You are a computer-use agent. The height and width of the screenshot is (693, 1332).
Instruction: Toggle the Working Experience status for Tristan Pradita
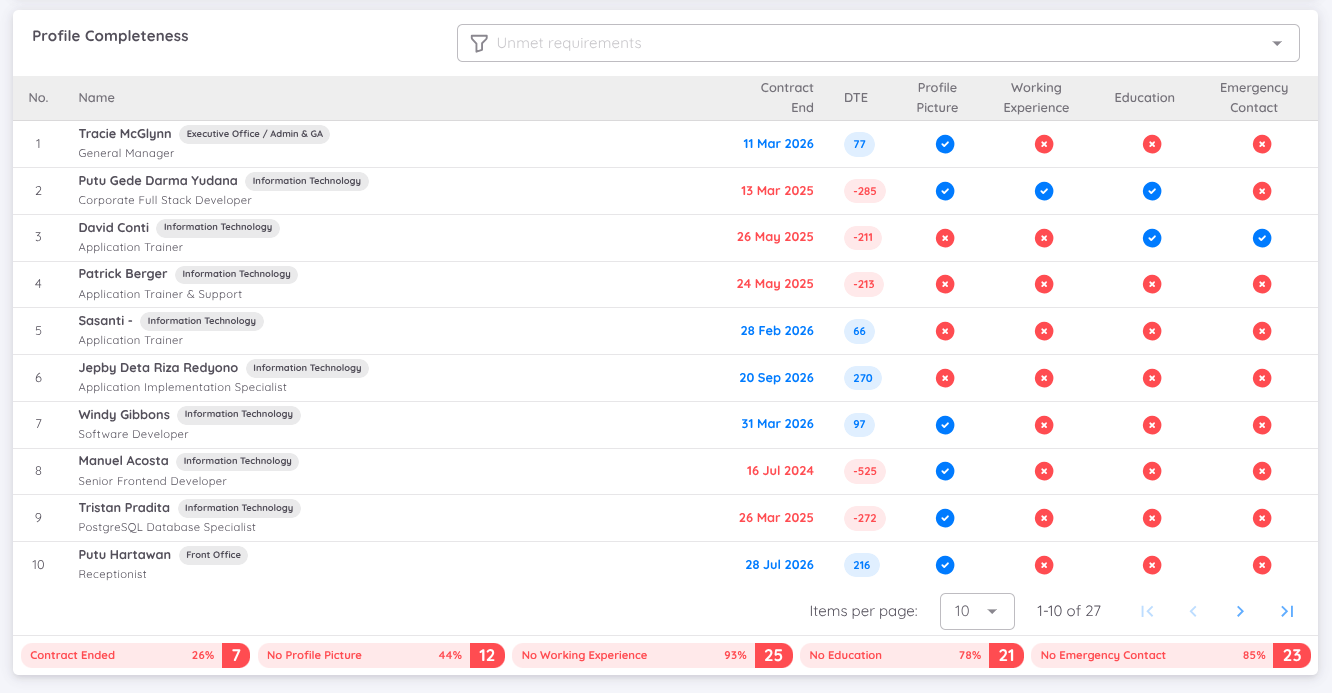1044,518
